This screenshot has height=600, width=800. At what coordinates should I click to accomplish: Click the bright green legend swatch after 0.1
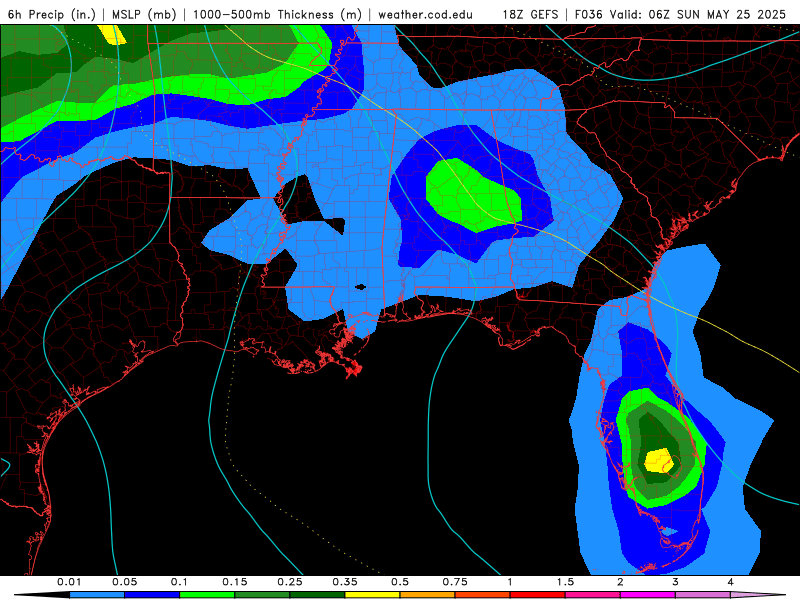[207, 595]
